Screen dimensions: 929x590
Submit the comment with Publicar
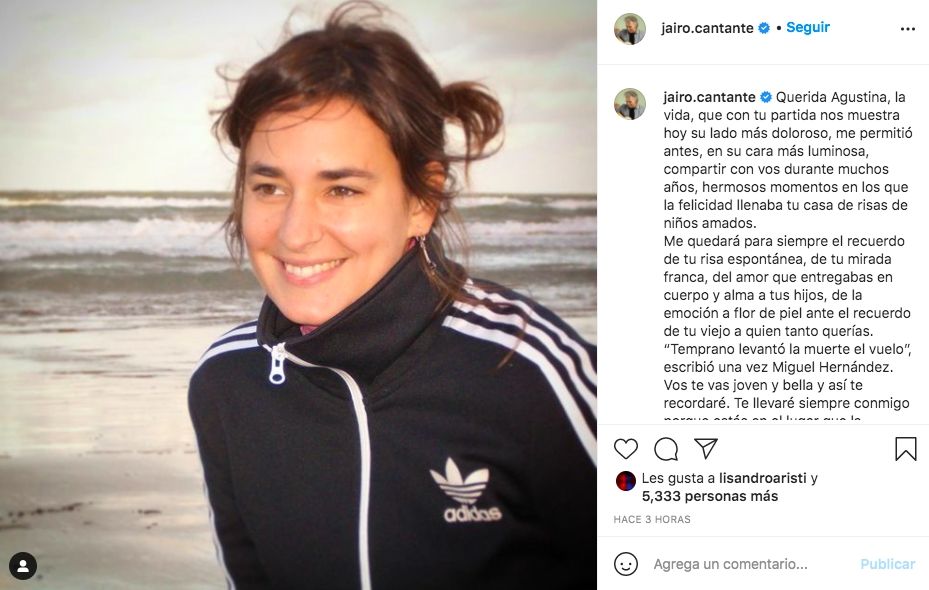point(887,564)
